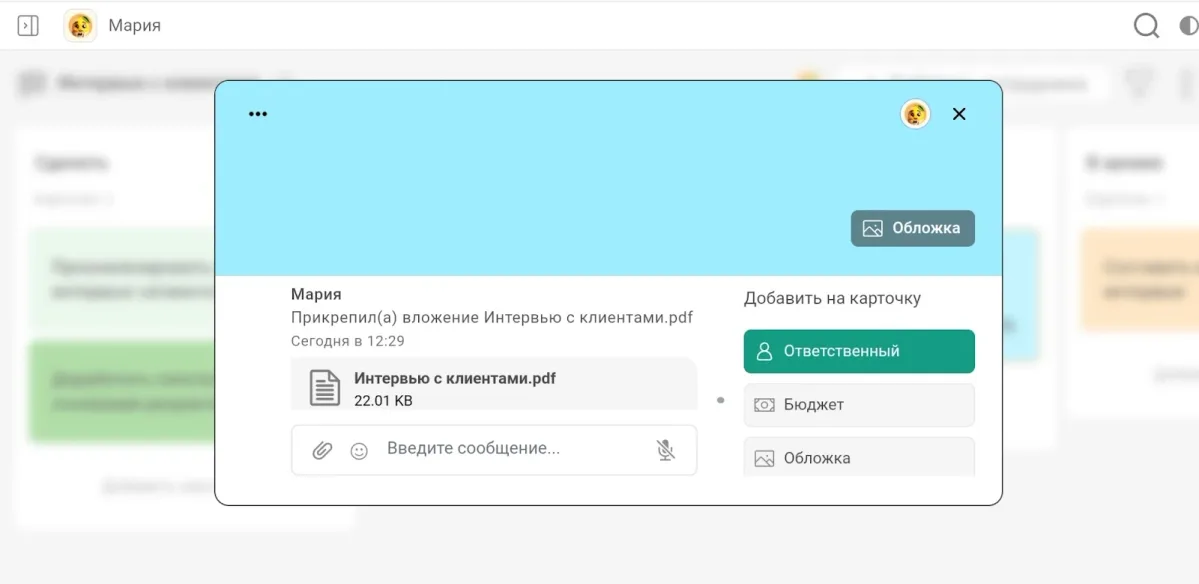The image size is (1199, 584).
Task: Close the card dialog
Action: pos(959,114)
